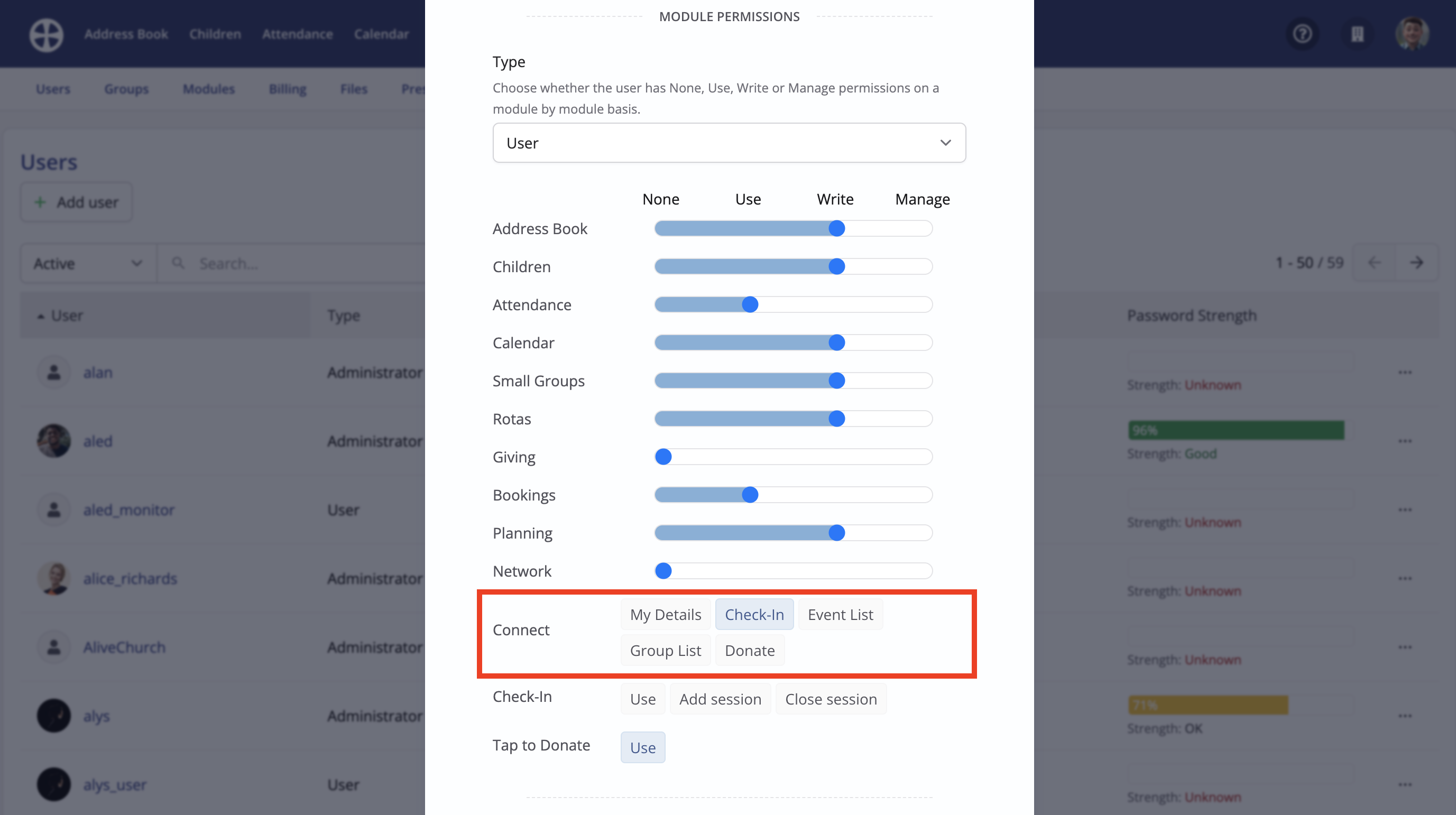Viewport: 1456px width, 815px height.
Task: Click inside the user search field
Action: [254, 263]
